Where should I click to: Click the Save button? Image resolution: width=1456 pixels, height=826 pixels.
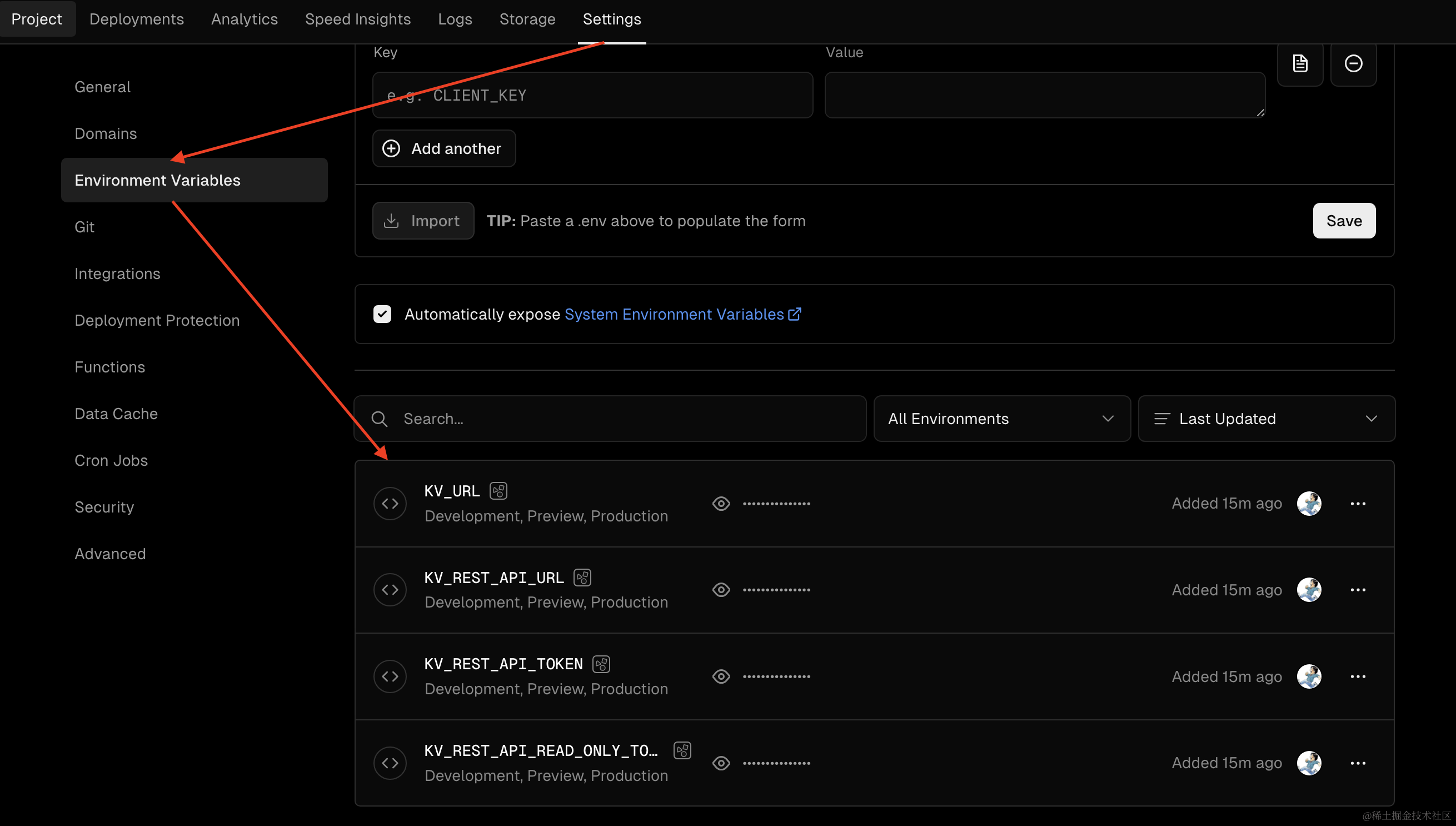[x=1343, y=221]
